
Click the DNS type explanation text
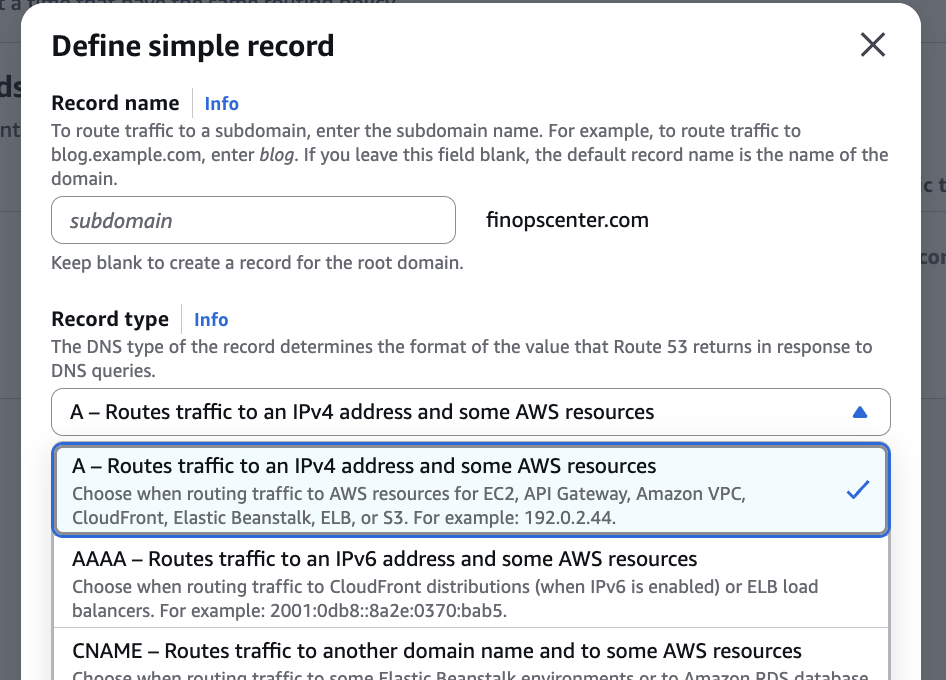(461, 358)
